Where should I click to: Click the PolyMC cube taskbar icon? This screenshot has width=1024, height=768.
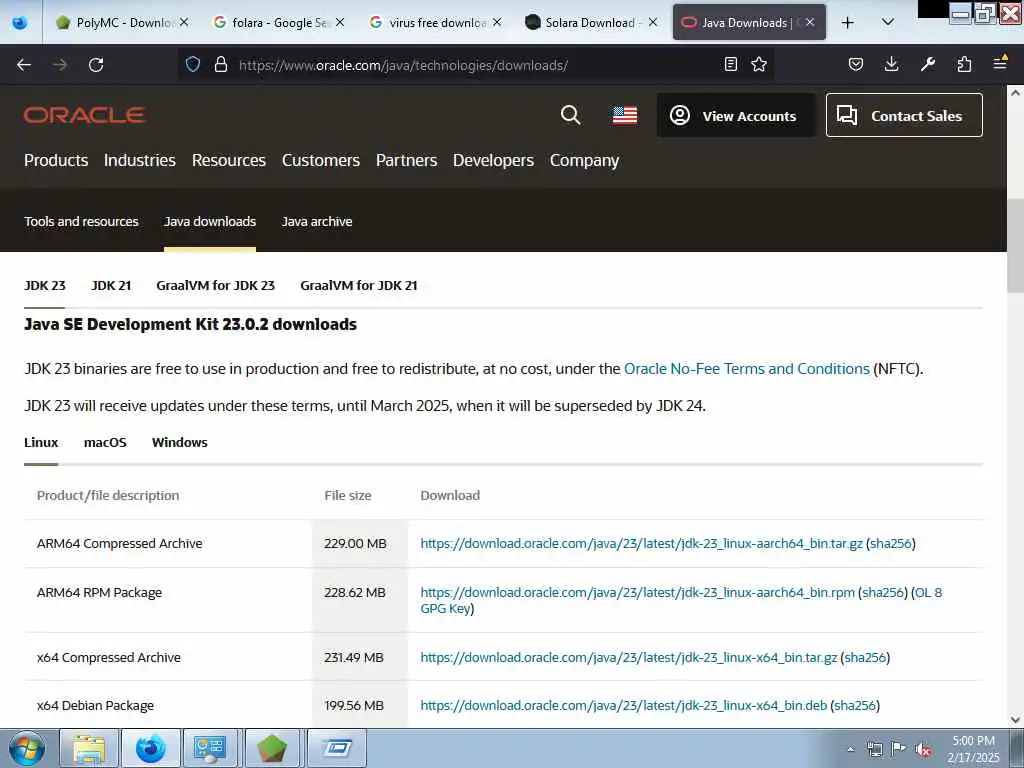click(272, 748)
